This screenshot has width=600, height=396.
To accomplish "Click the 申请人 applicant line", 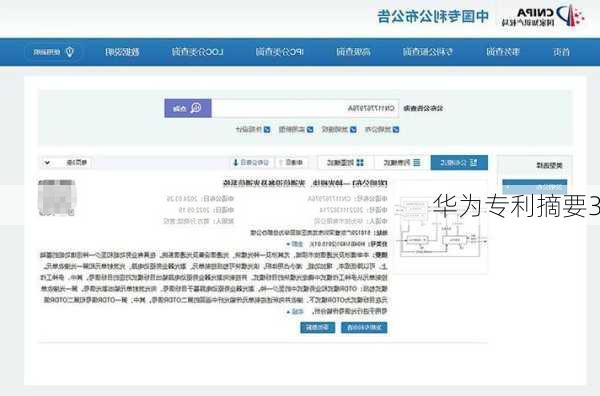I will 351,221.
